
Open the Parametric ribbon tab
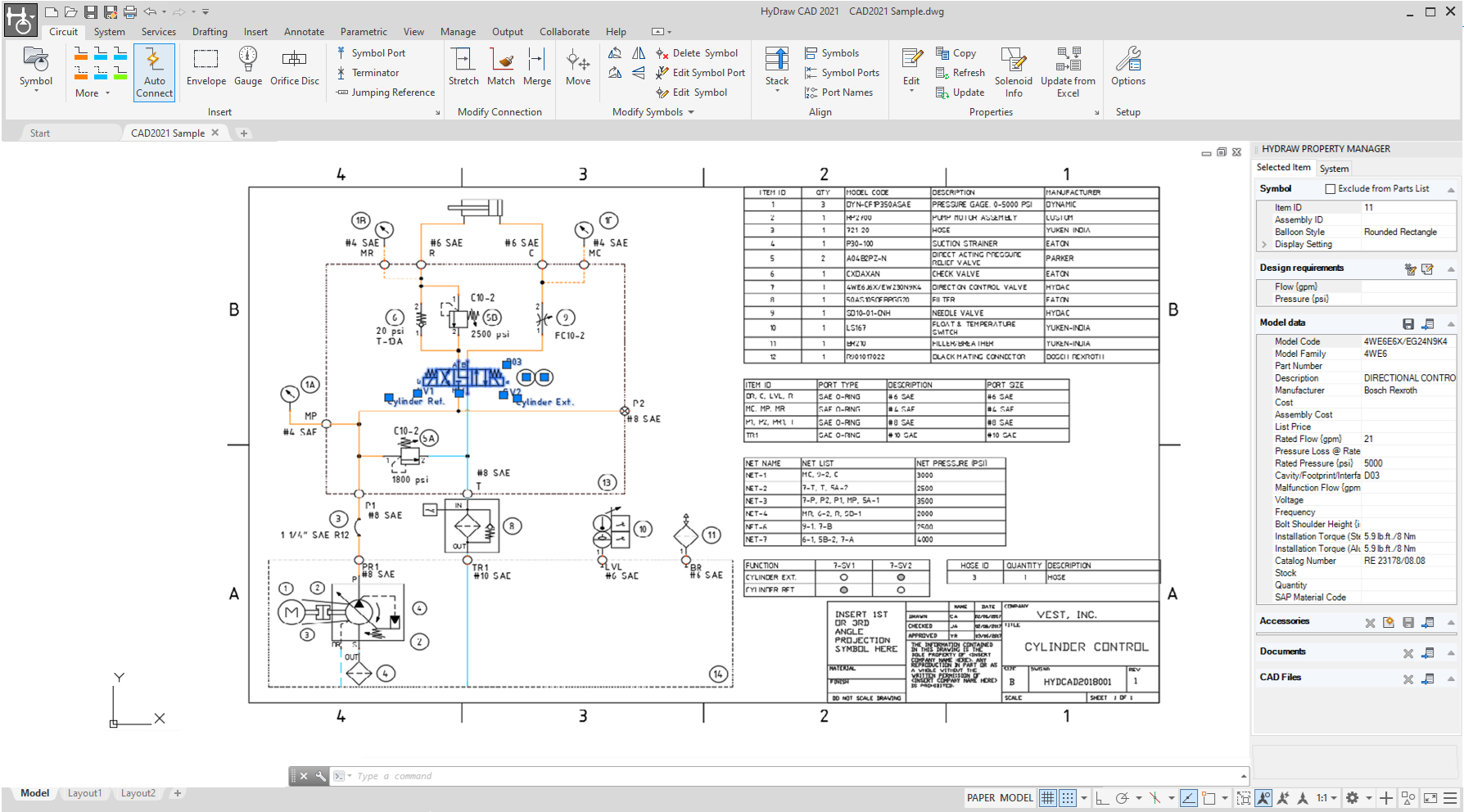click(x=364, y=32)
